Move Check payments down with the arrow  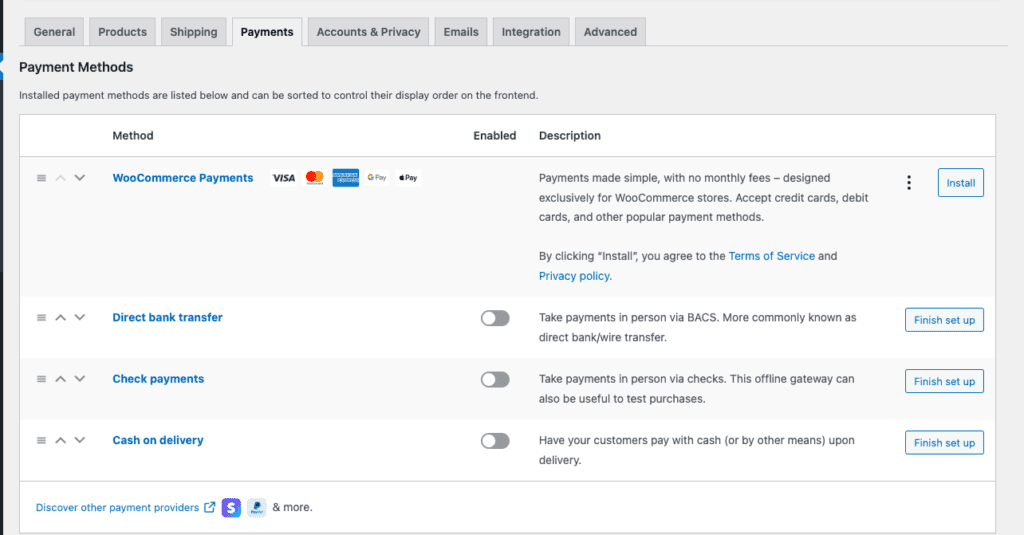(x=80, y=379)
